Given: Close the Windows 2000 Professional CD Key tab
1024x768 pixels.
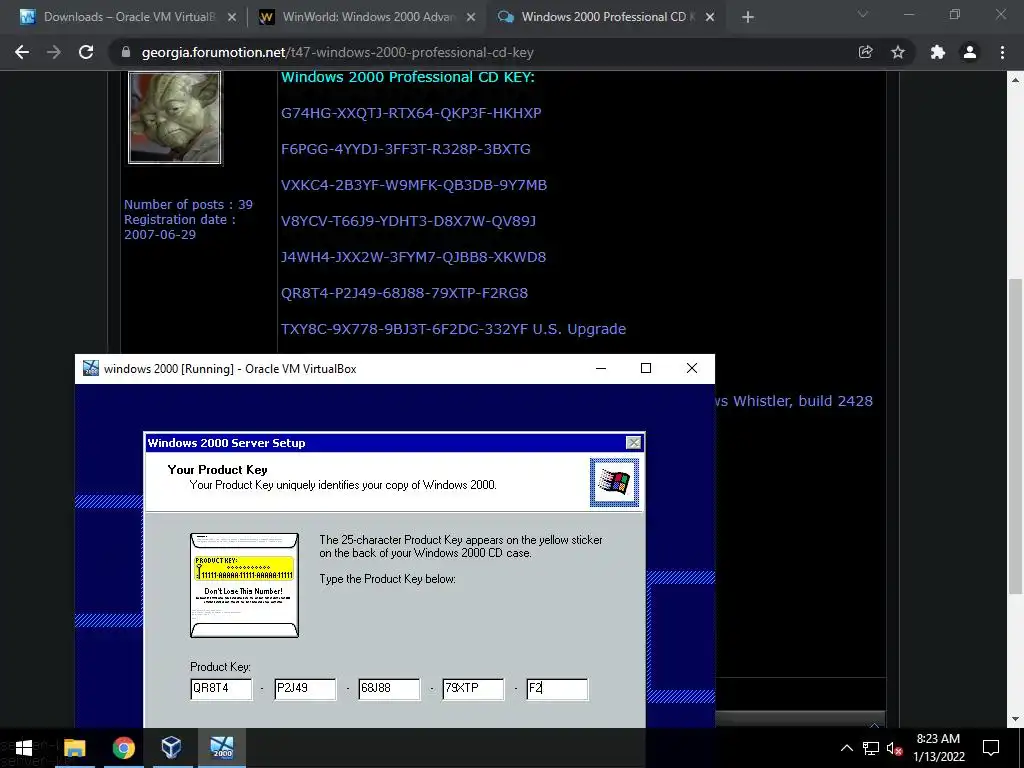Looking at the screenshot, I should tap(710, 17).
